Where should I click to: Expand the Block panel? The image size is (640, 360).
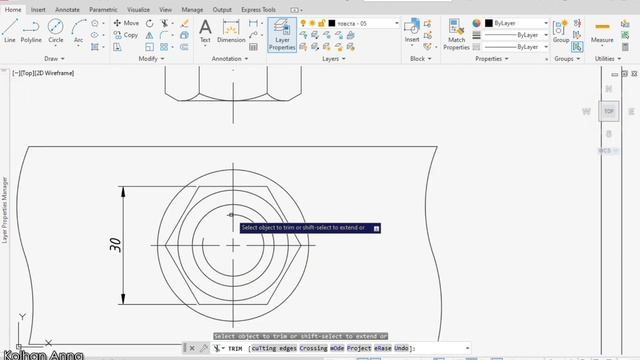pyautogui.click(x=421, y=59)
